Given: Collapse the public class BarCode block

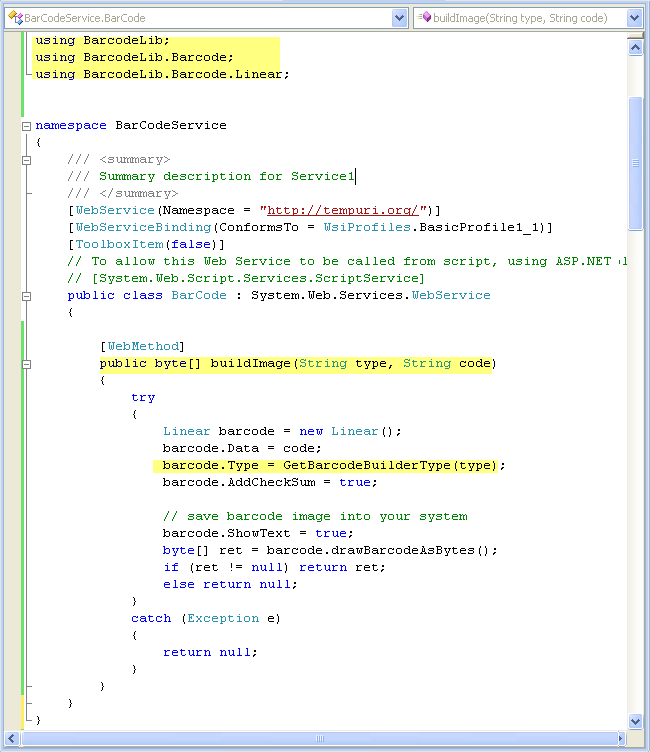Looking at the screenshot, I should [x=26, y=296].
